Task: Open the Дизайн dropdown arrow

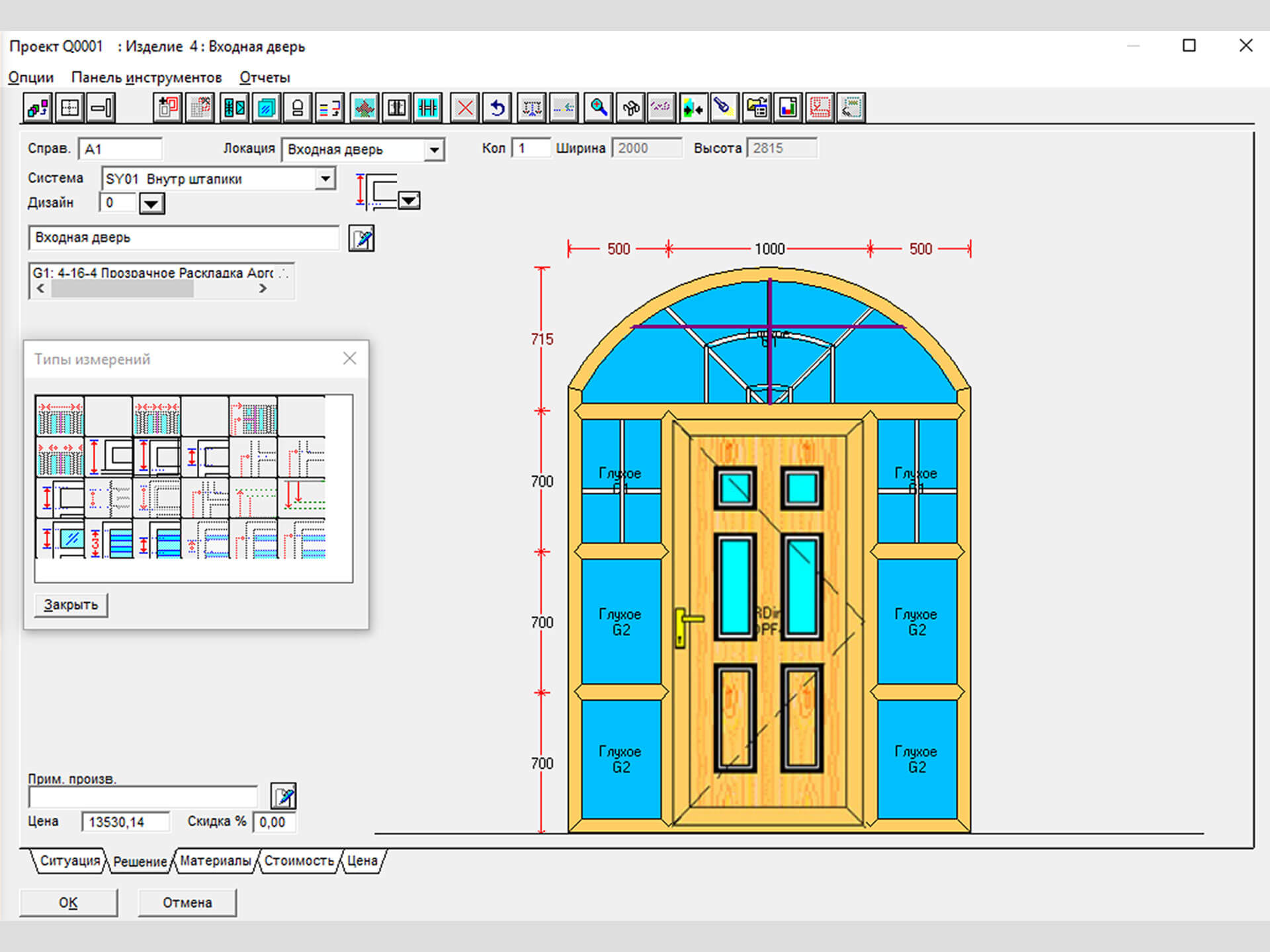Action: point(151,204)
